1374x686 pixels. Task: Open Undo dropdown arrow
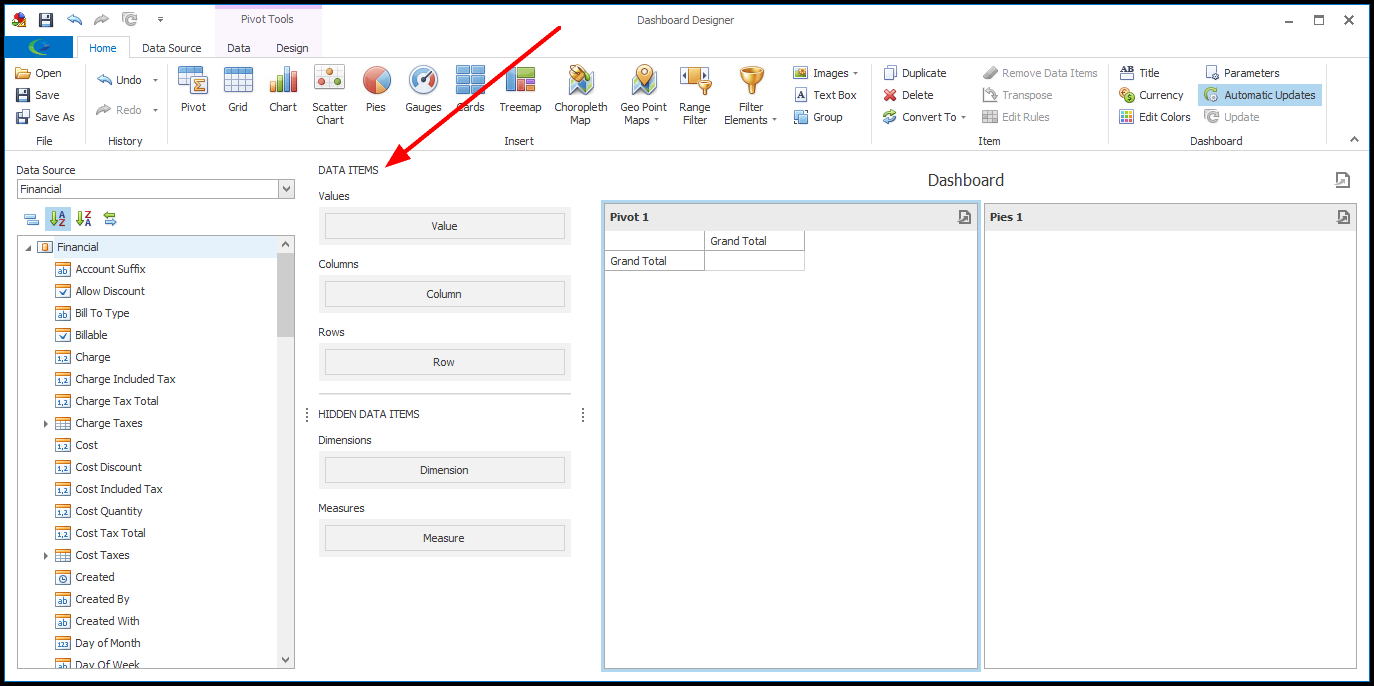point(155,80)
